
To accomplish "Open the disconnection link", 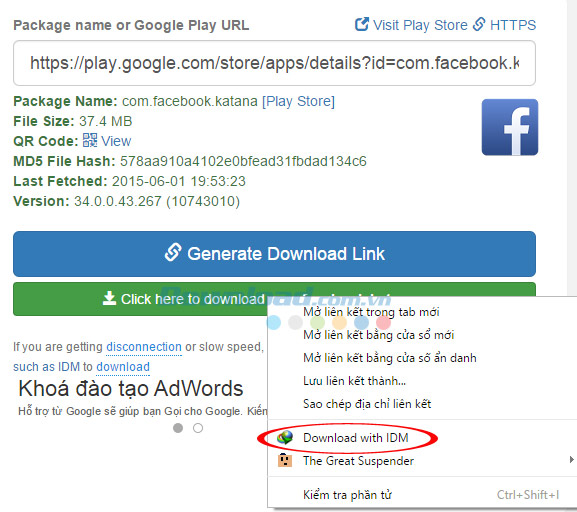I will click(x=144, y=347).
